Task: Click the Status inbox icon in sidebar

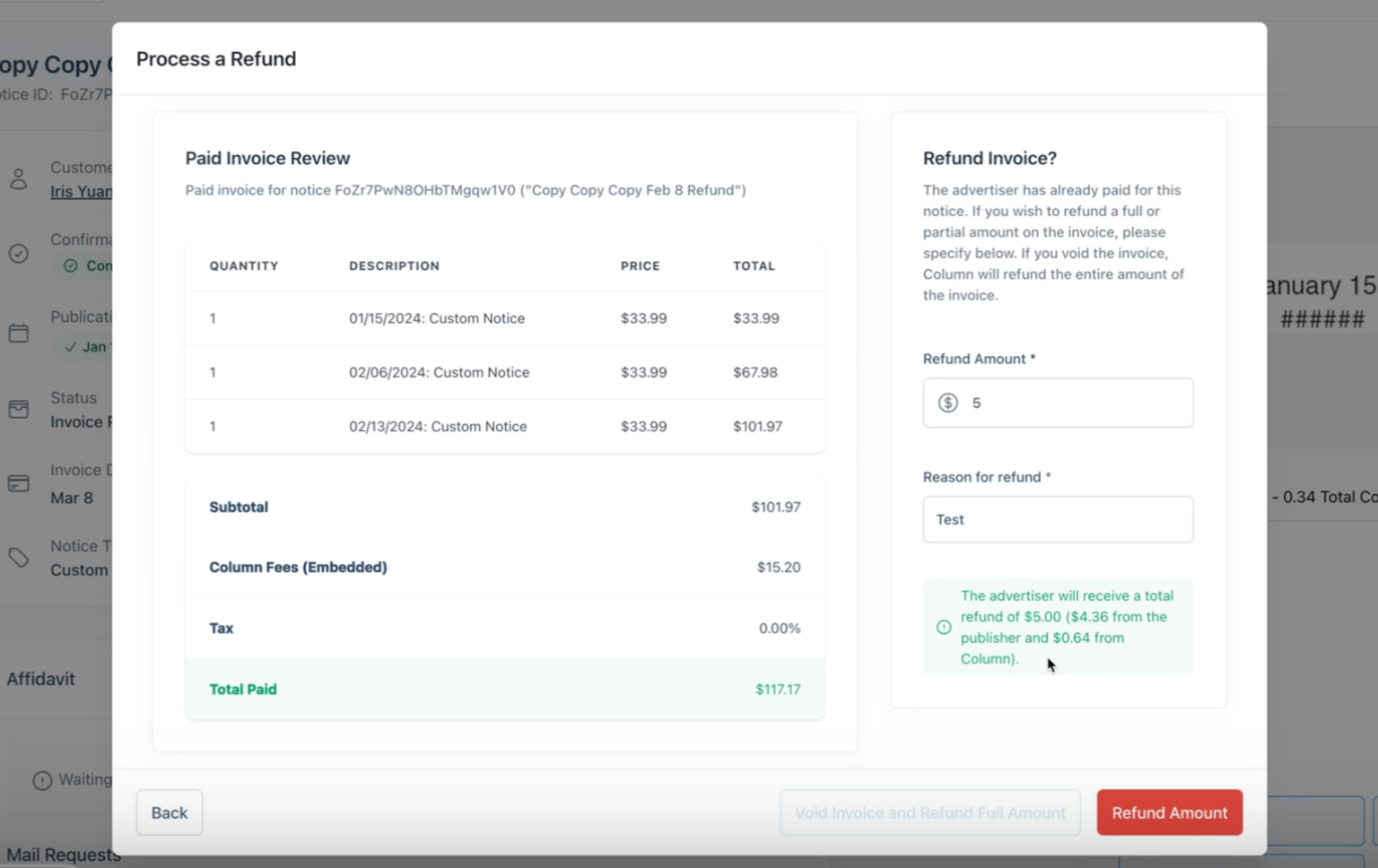Action: pos(19,410)
